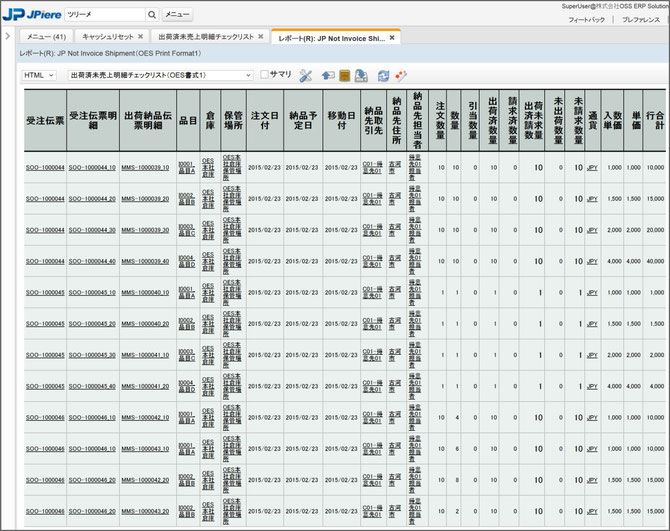The image size is (670, 531).
Task: Click the 納品先取引先 column header
Action: 373,120
